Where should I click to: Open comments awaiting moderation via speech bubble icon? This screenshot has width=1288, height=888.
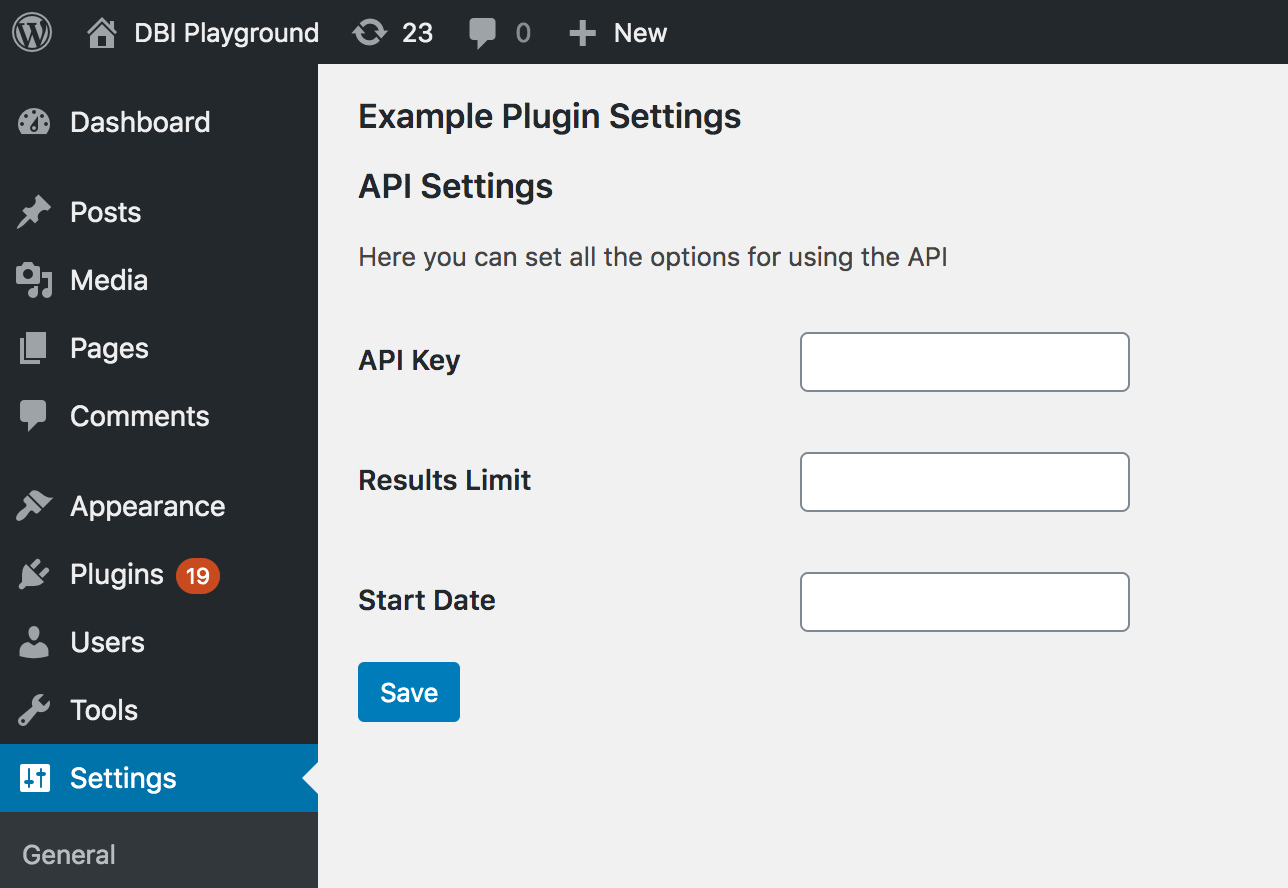(x=484, y=31)
